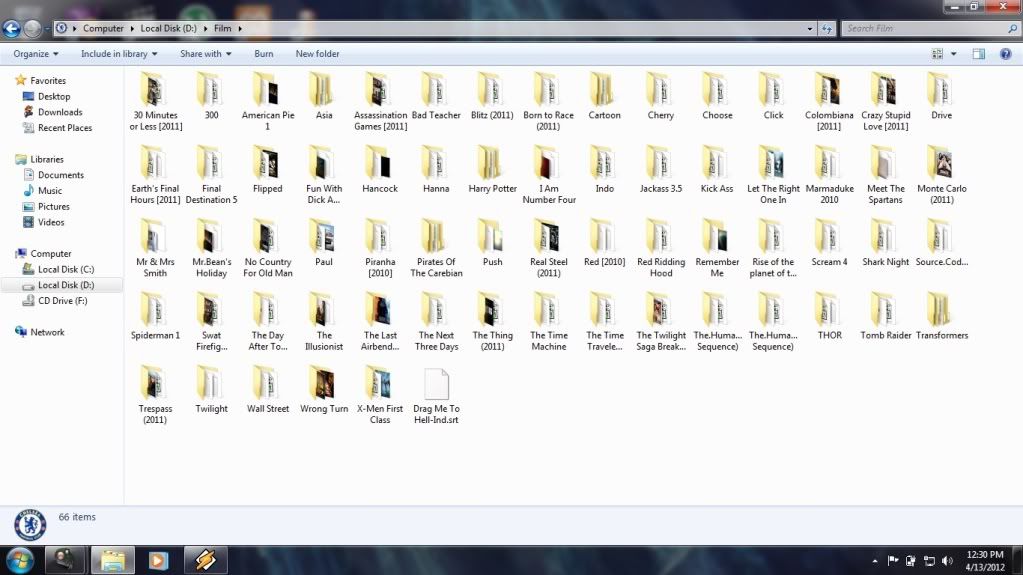Open the Share with dropdown

click(x=206, y=54)
